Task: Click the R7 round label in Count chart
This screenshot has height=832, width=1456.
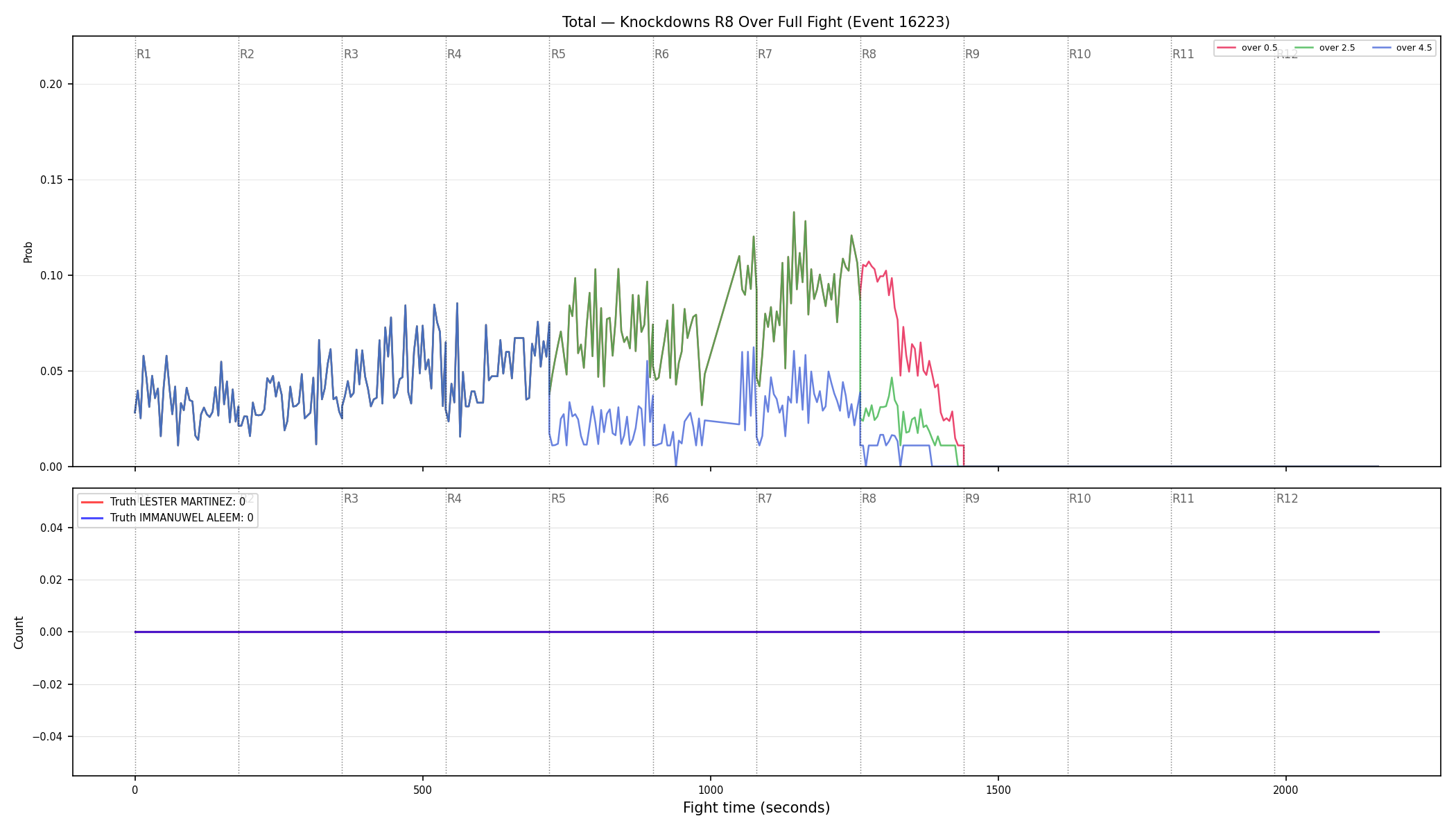Action: pos(765,499)
